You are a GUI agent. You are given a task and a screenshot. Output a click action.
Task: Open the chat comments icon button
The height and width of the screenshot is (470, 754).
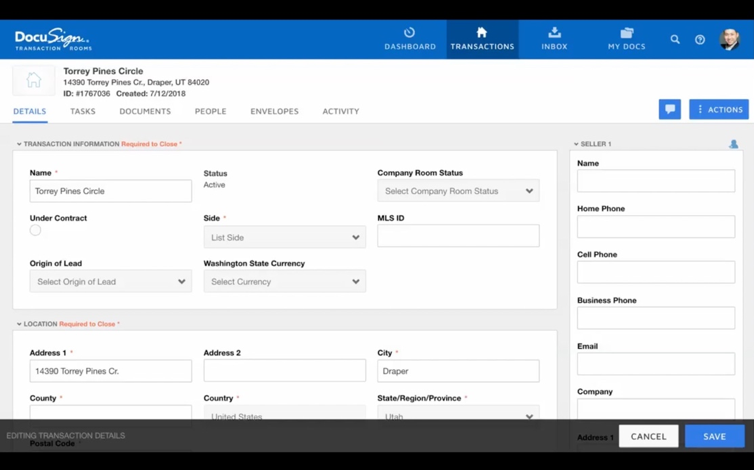click(670, 109)
